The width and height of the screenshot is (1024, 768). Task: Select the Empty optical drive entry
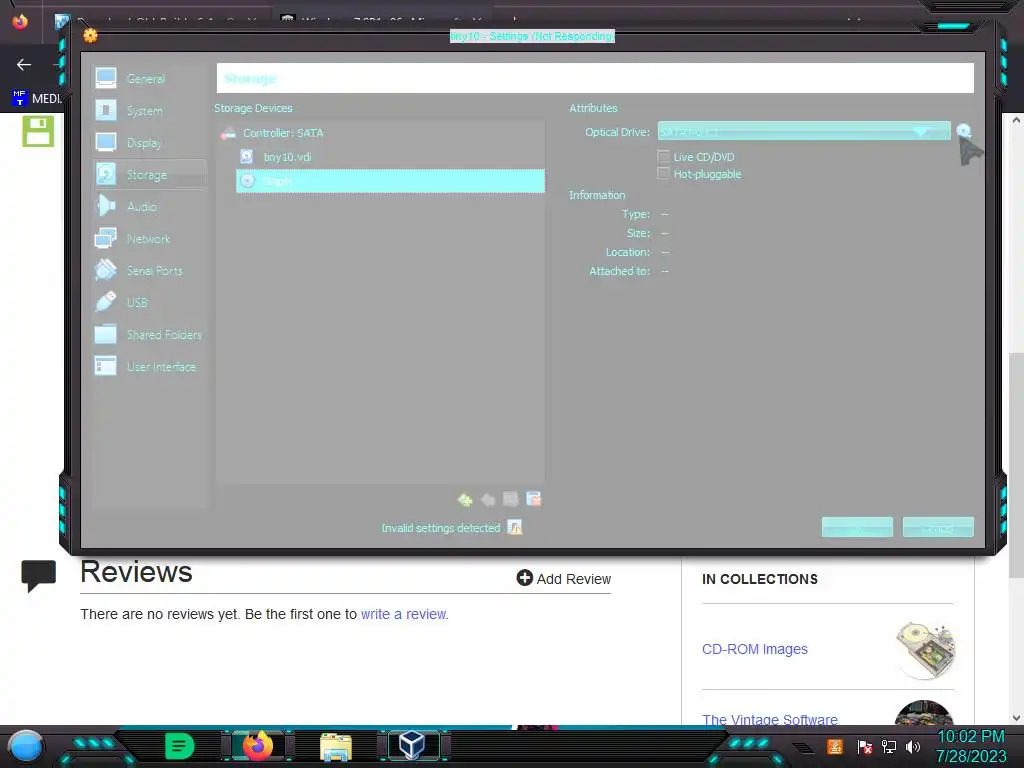click(391, 181)
